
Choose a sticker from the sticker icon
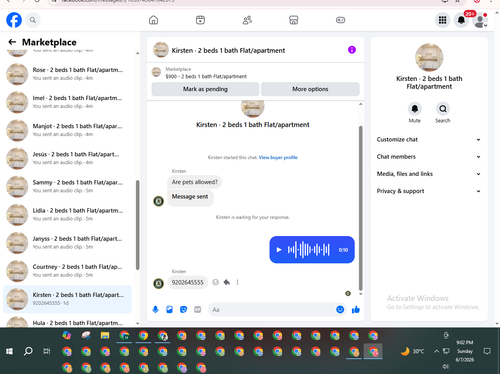point(183,310)
